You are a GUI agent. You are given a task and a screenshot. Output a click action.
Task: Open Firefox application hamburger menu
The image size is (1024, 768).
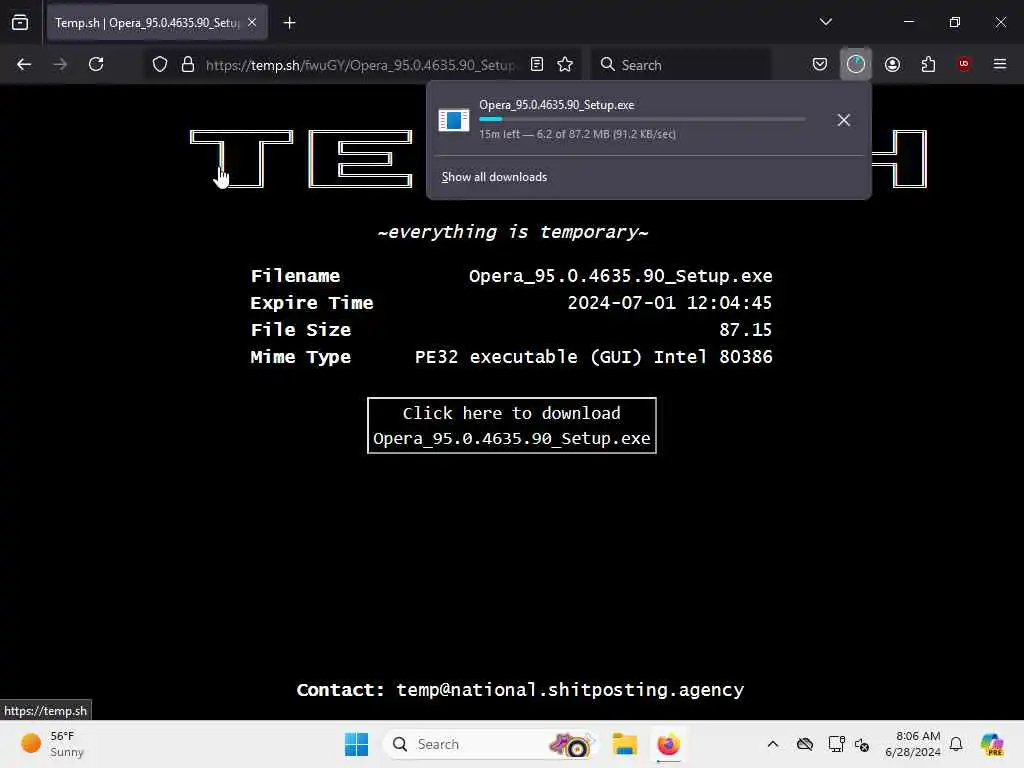tap(999, 64)
